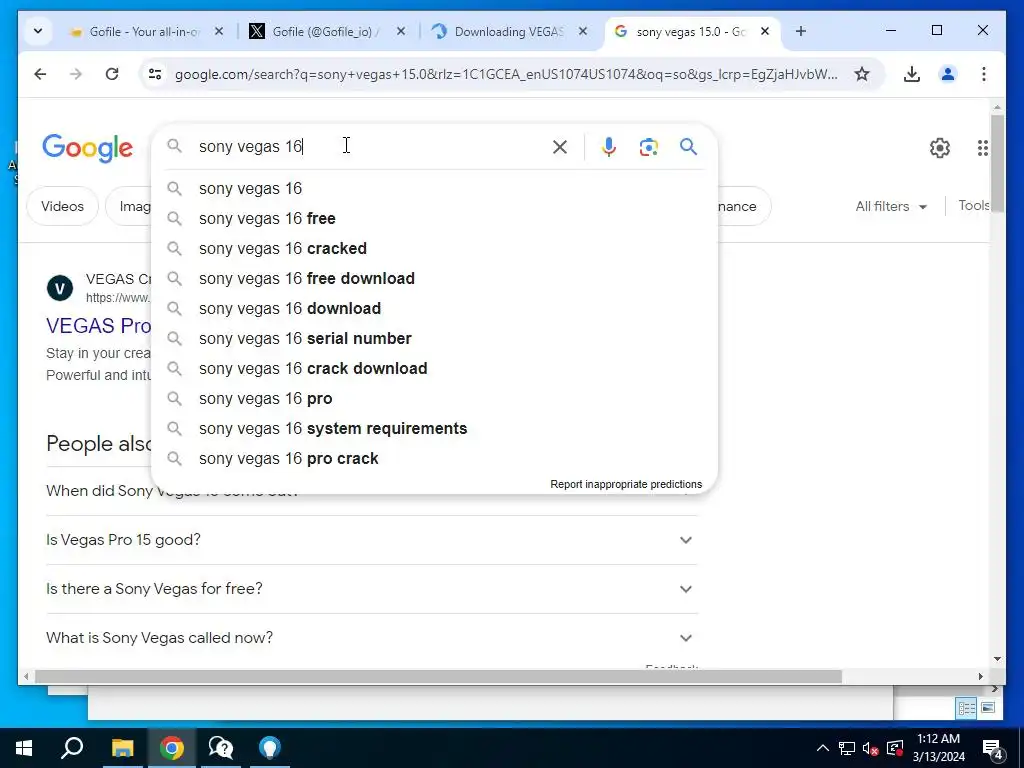
Task: Pick suggestion 'sony vegas 16 download'
Action: pos(434,309)
